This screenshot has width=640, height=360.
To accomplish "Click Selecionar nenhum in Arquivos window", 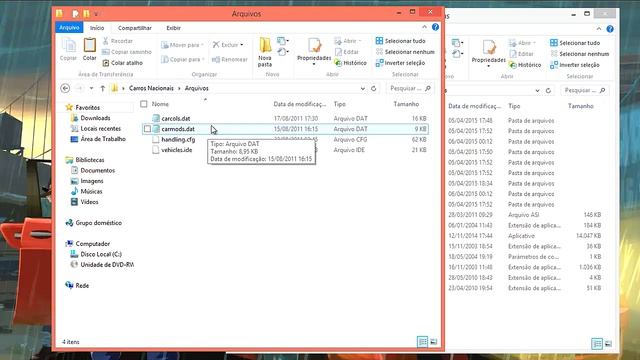I will tap(405, 52).
